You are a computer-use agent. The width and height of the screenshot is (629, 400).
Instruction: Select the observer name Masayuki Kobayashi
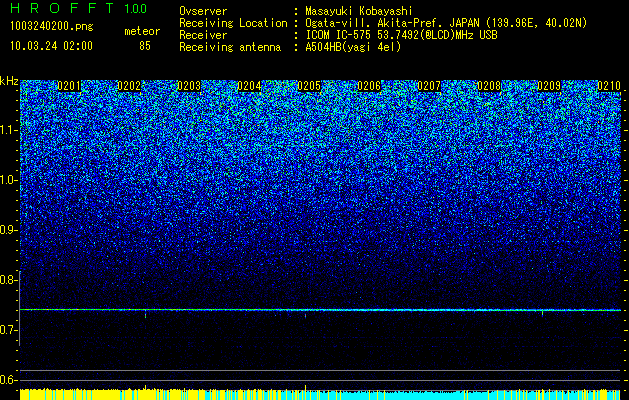[359, 11]
